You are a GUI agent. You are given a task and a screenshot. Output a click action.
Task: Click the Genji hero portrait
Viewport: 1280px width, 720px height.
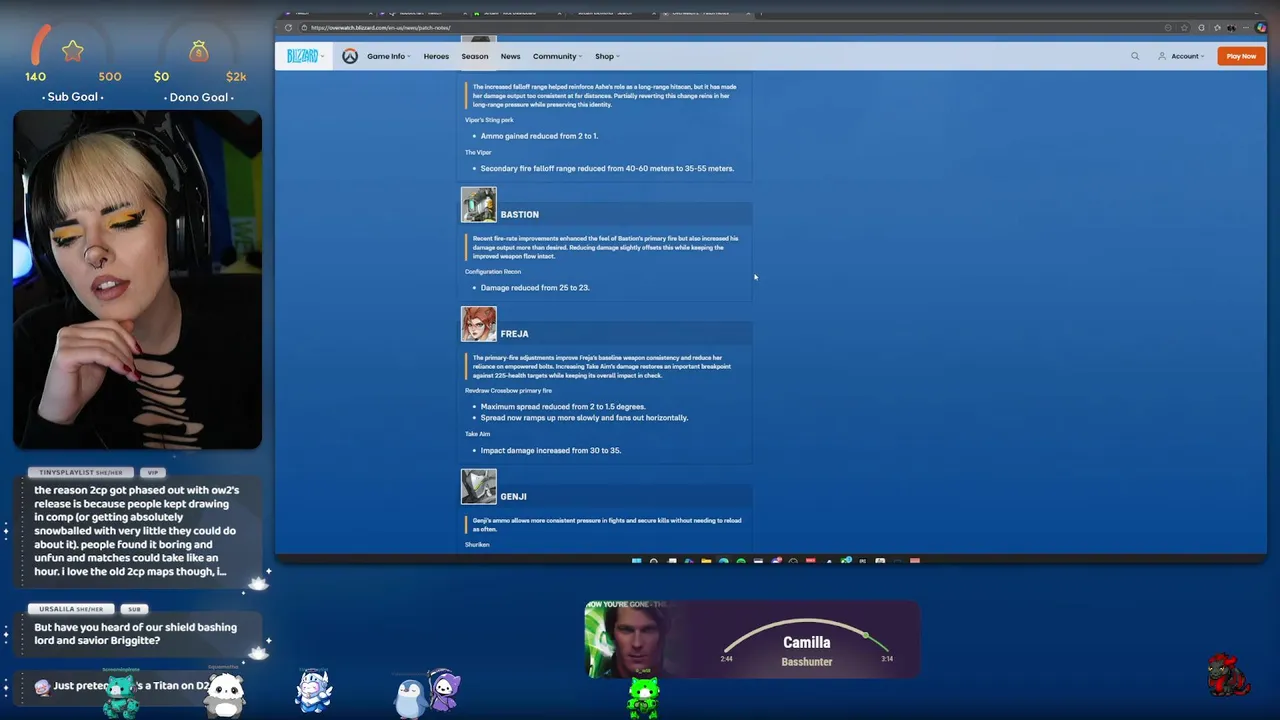tap(478, 487)
